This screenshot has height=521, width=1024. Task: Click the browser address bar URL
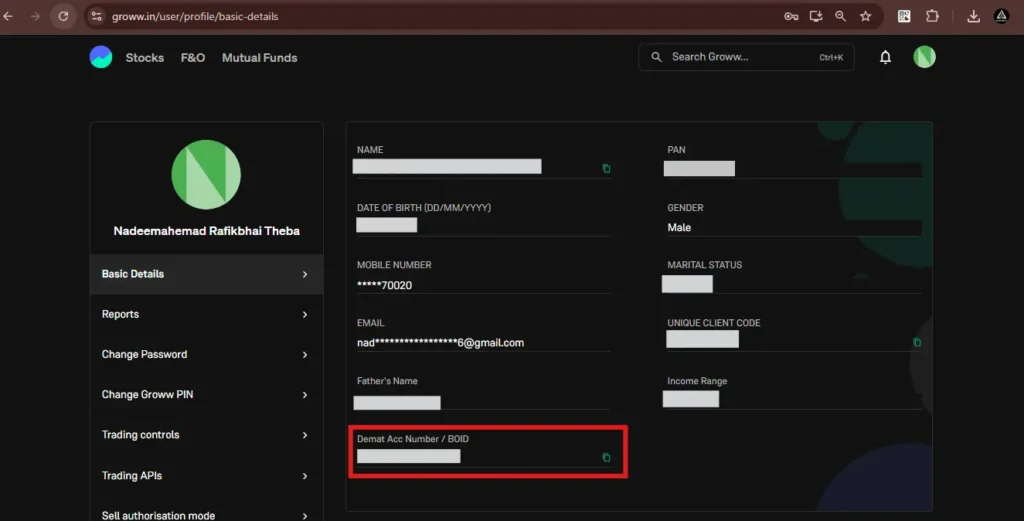(x=195, y=16)
